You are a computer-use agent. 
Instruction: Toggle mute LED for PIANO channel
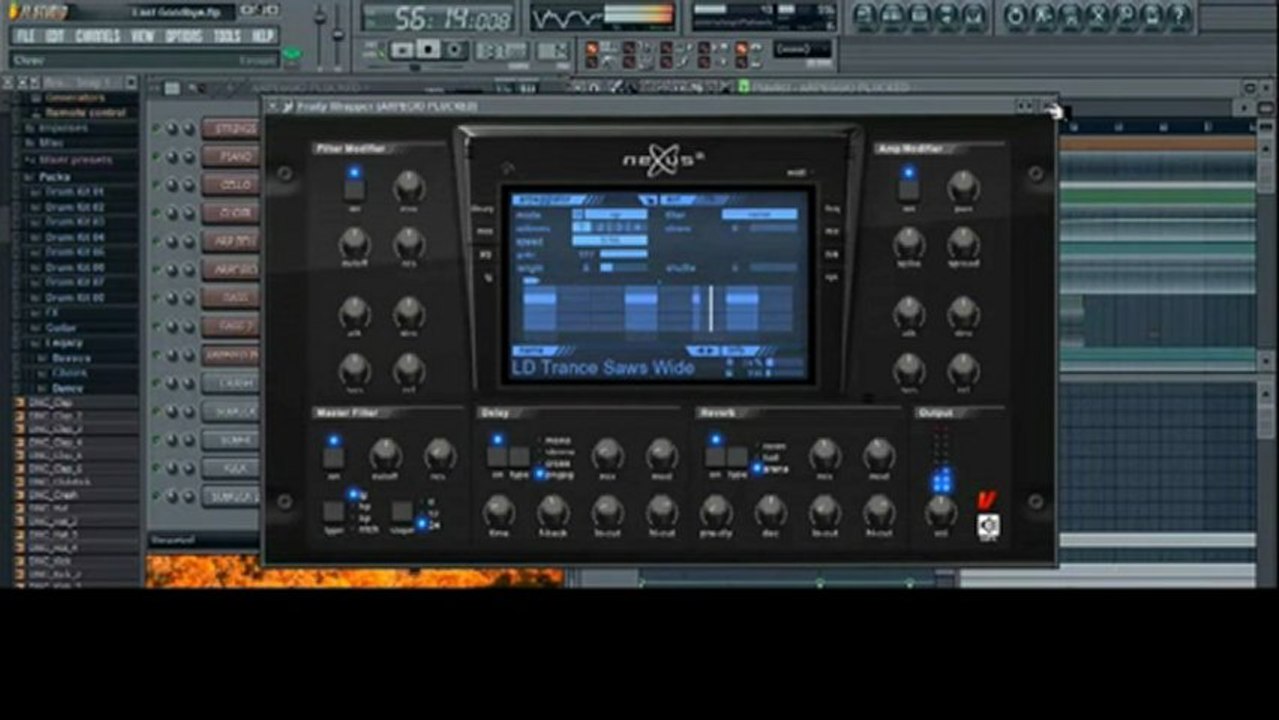(x=156, y=157)
